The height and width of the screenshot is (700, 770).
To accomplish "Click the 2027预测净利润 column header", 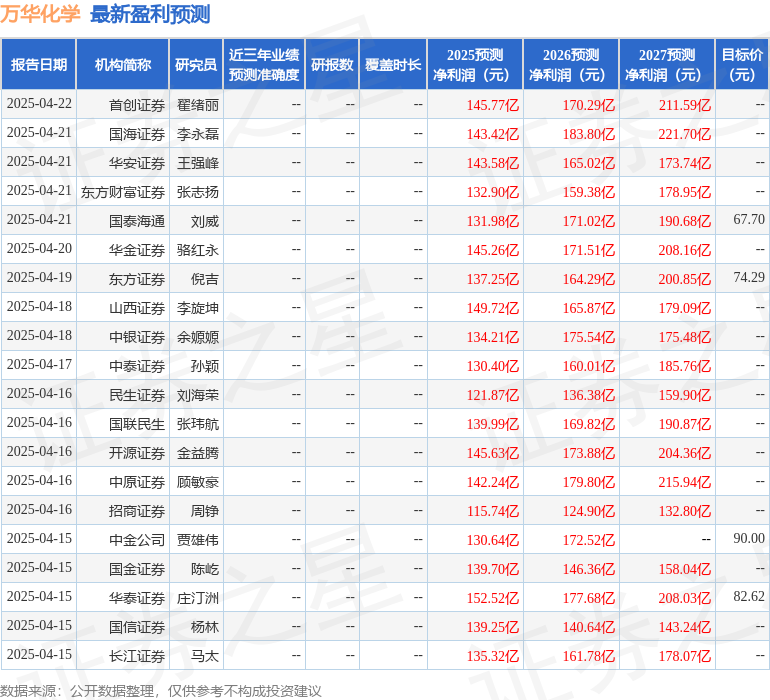I will [666, 65].
